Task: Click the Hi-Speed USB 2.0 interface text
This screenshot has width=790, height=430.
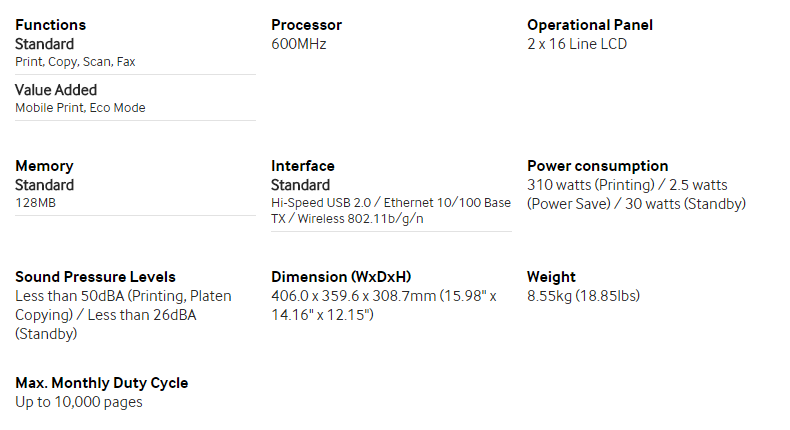Action: [321, 203]
